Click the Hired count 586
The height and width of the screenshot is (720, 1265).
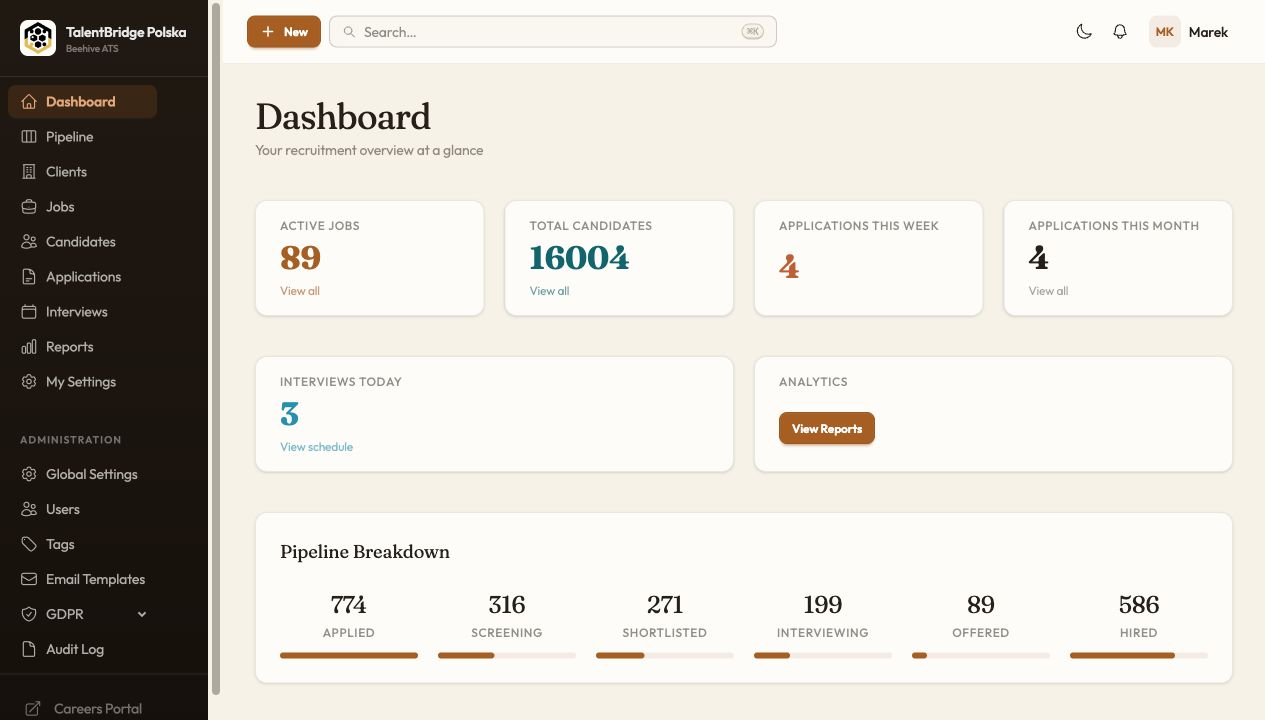1139,605
